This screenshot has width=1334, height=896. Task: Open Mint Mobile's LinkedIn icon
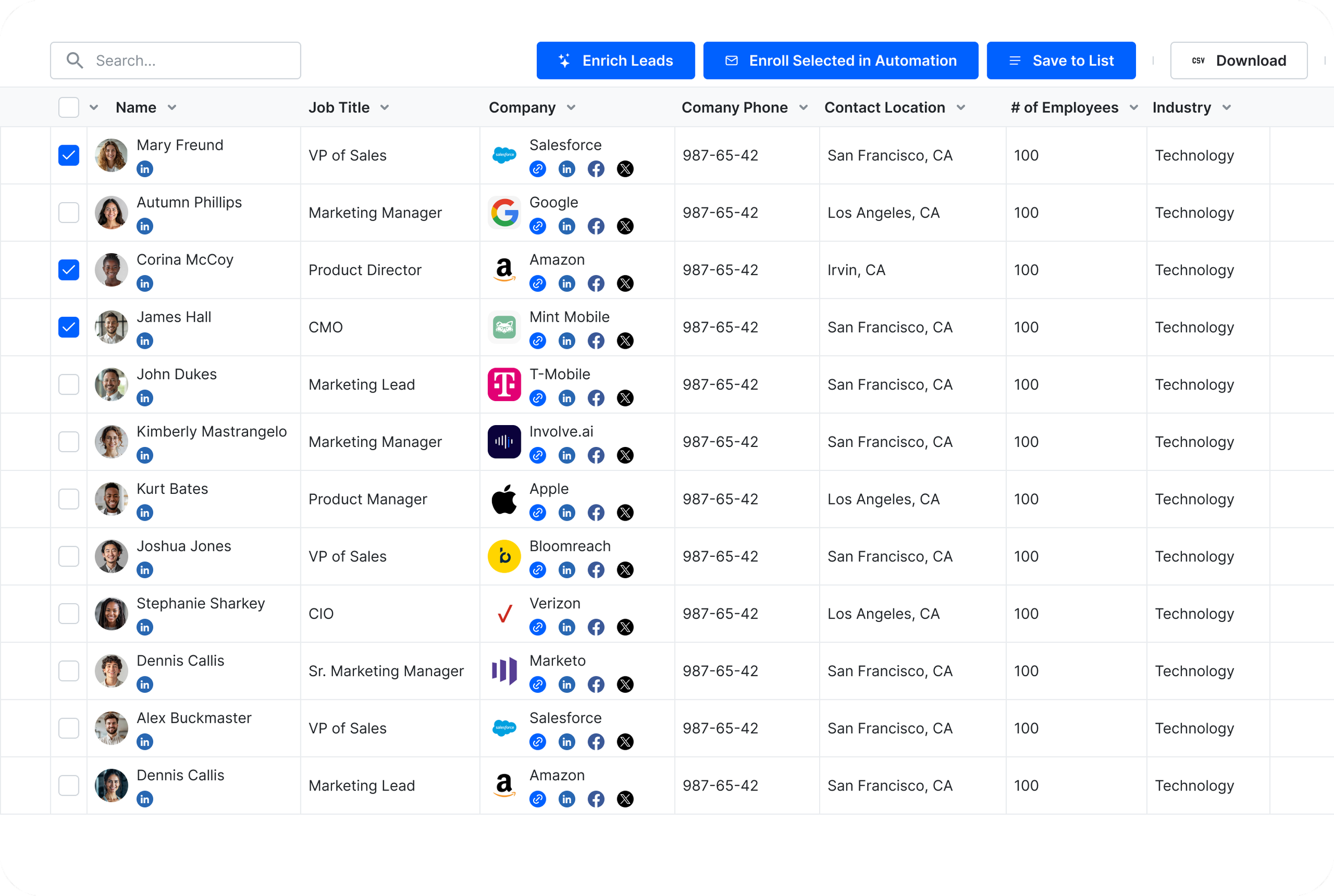point(567,341)
